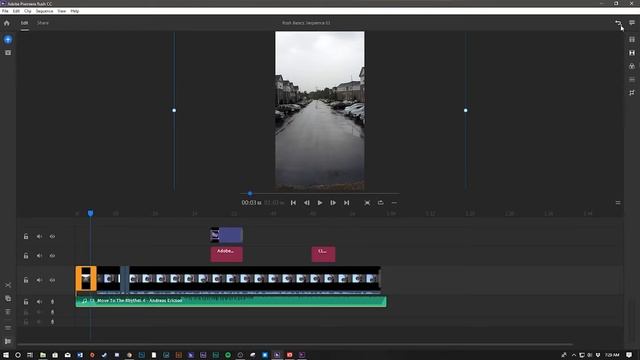
Task: Lock the music audio track
Action: tap(26, 302)
